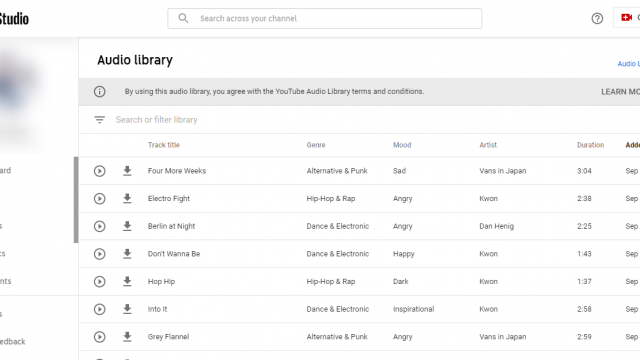640x360 pixels.
Task: Focus the Search across your channel field
Action: click(324, 18)
